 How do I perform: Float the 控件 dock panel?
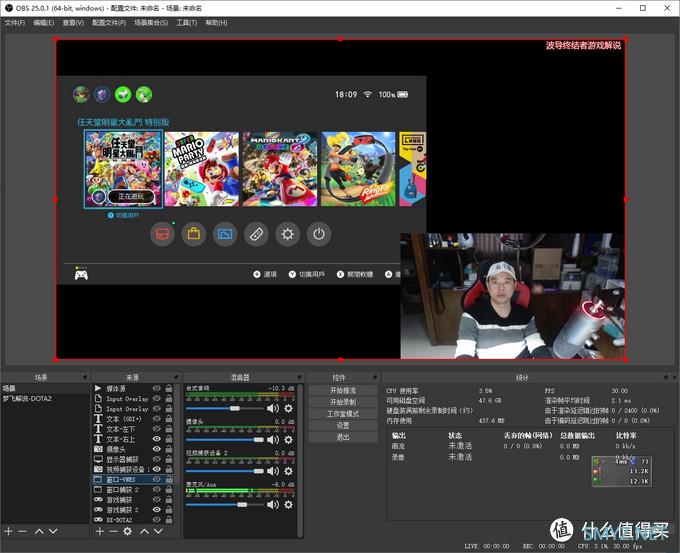coord(374,377)
